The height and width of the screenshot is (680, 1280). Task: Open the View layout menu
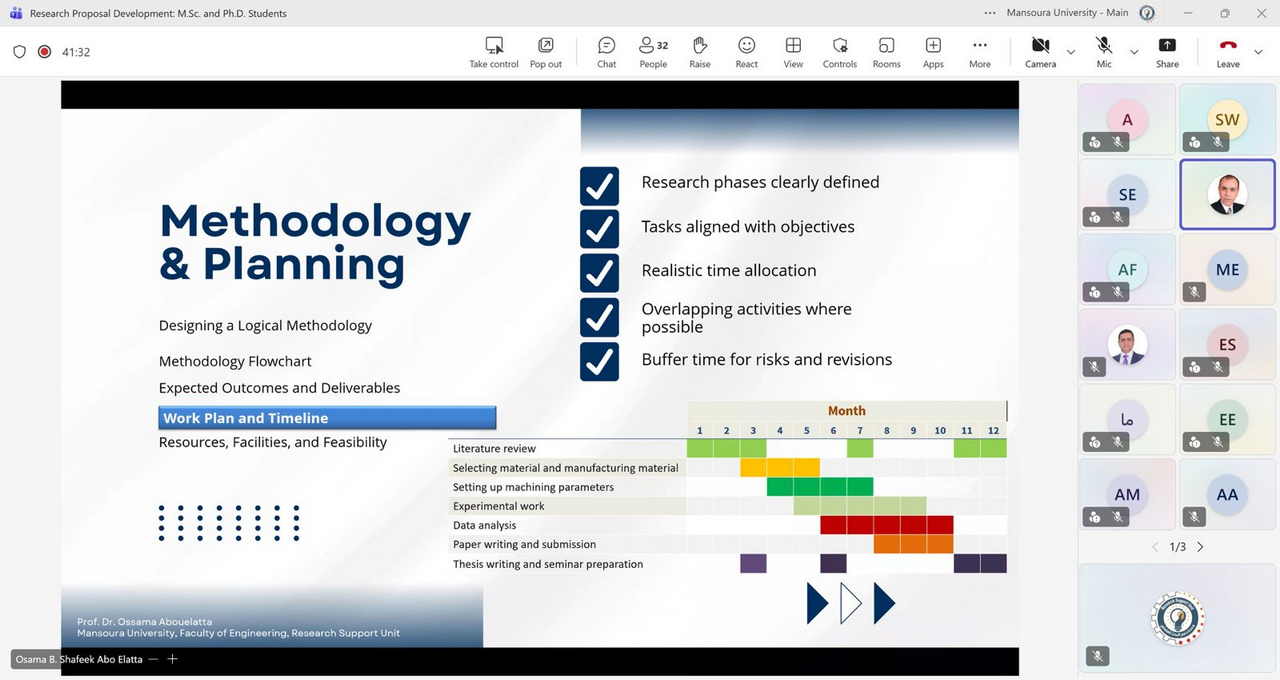[793, 52]
